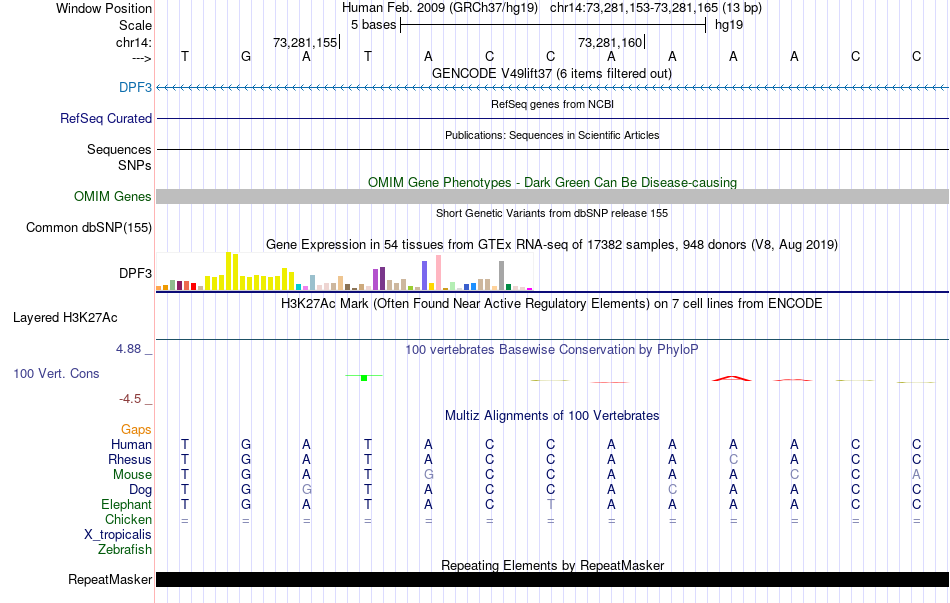Click the red PhyloP conservation peak
Viewport: 950px width, 603px height.
(732, 378)
